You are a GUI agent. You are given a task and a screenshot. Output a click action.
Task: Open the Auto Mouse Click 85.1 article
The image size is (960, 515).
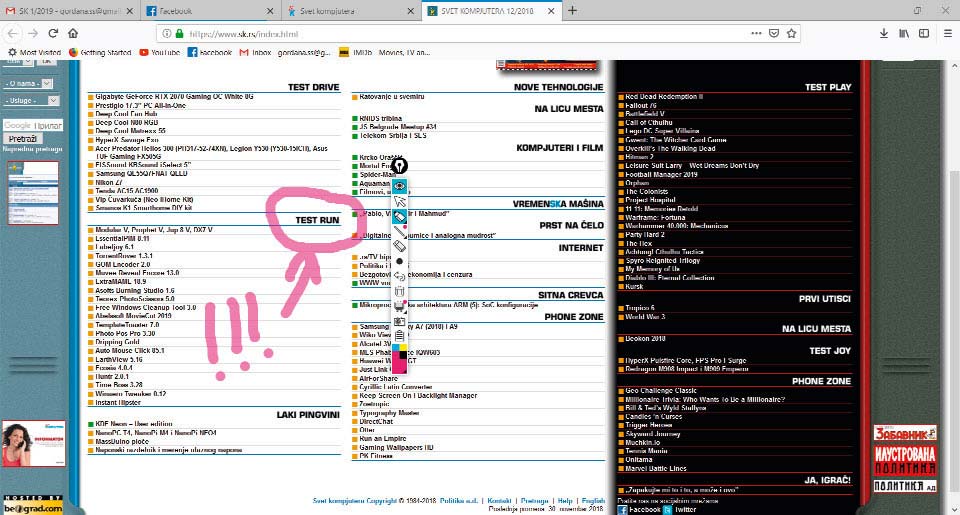(130, 351)
